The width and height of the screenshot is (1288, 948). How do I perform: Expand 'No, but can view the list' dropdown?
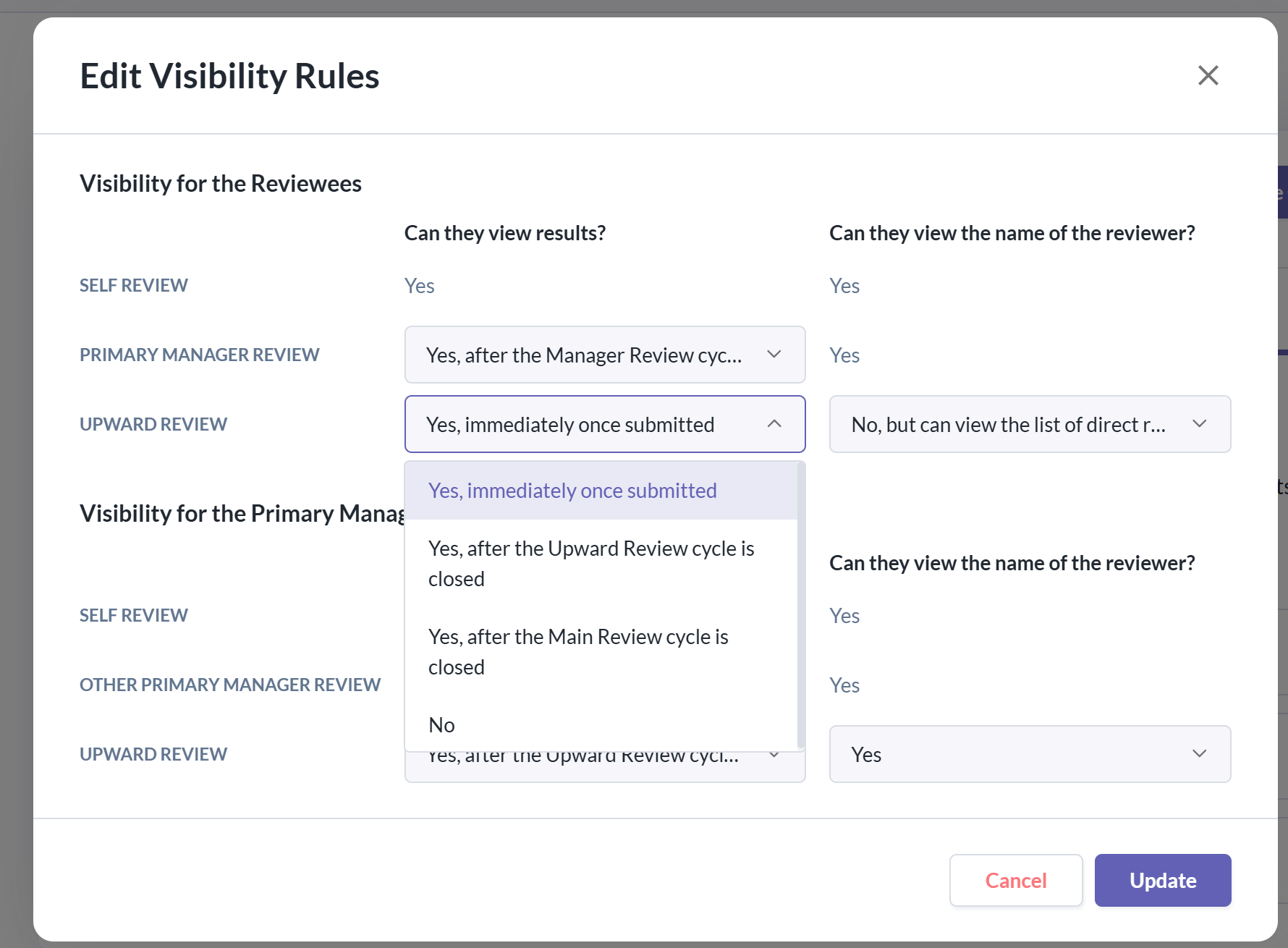tap(1009, 424)
